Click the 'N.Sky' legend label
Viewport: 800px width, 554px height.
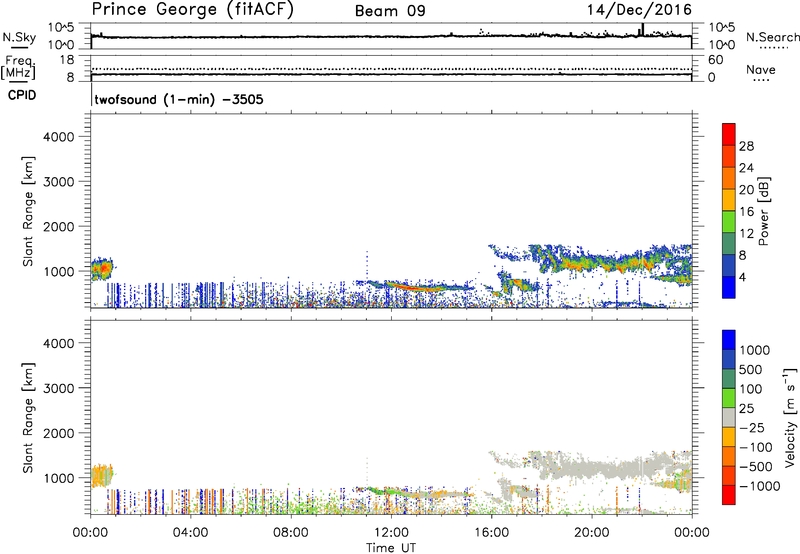point(19,37)
